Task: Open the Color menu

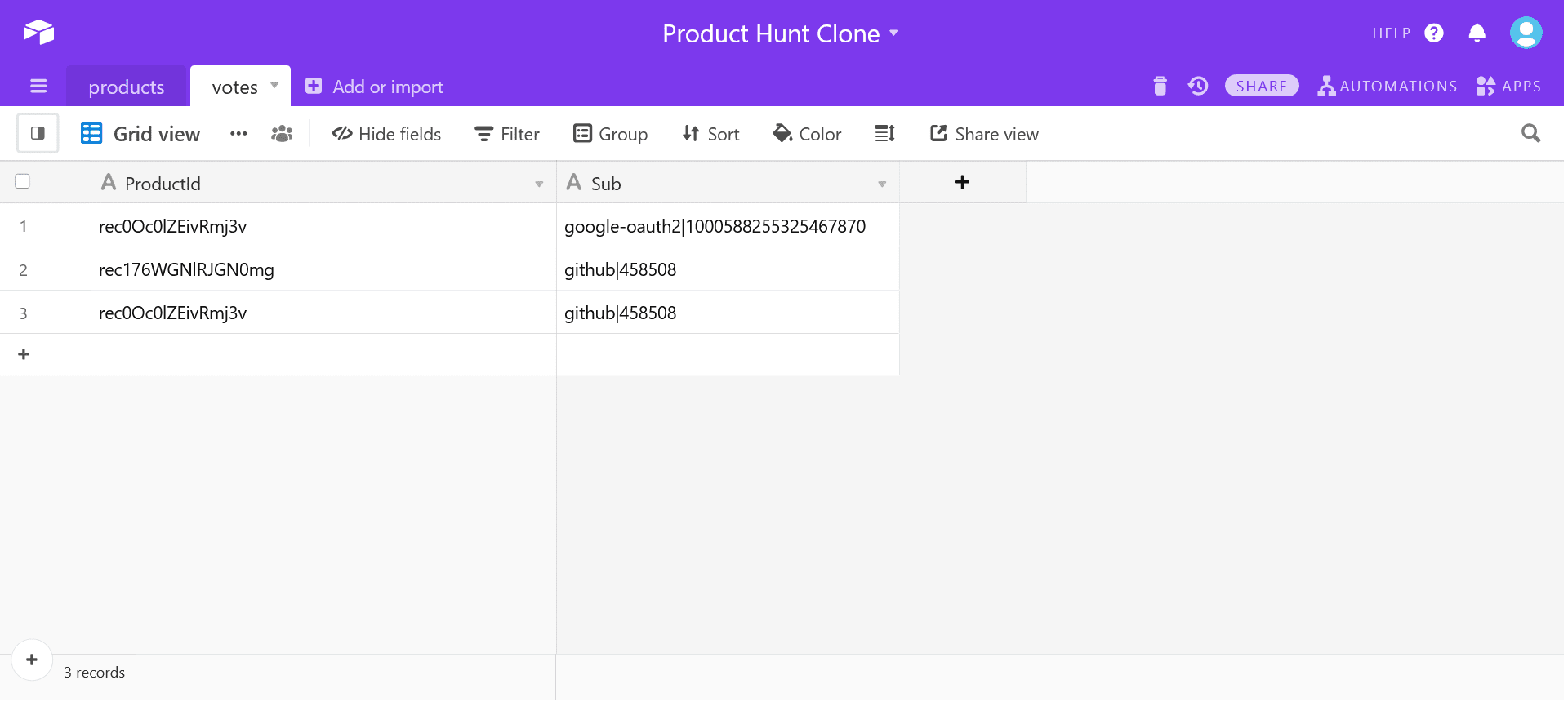Action: (807, 134)
